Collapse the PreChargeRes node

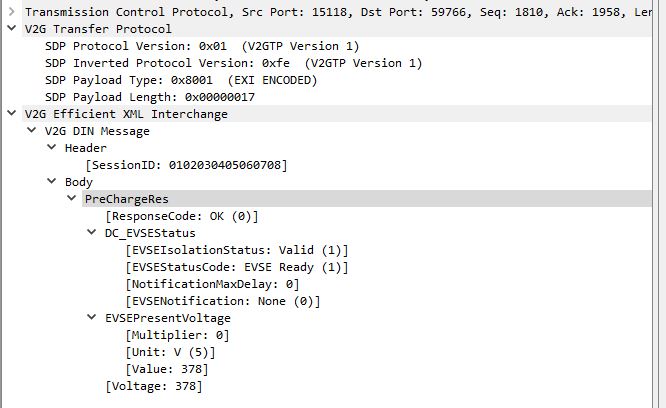71,199
